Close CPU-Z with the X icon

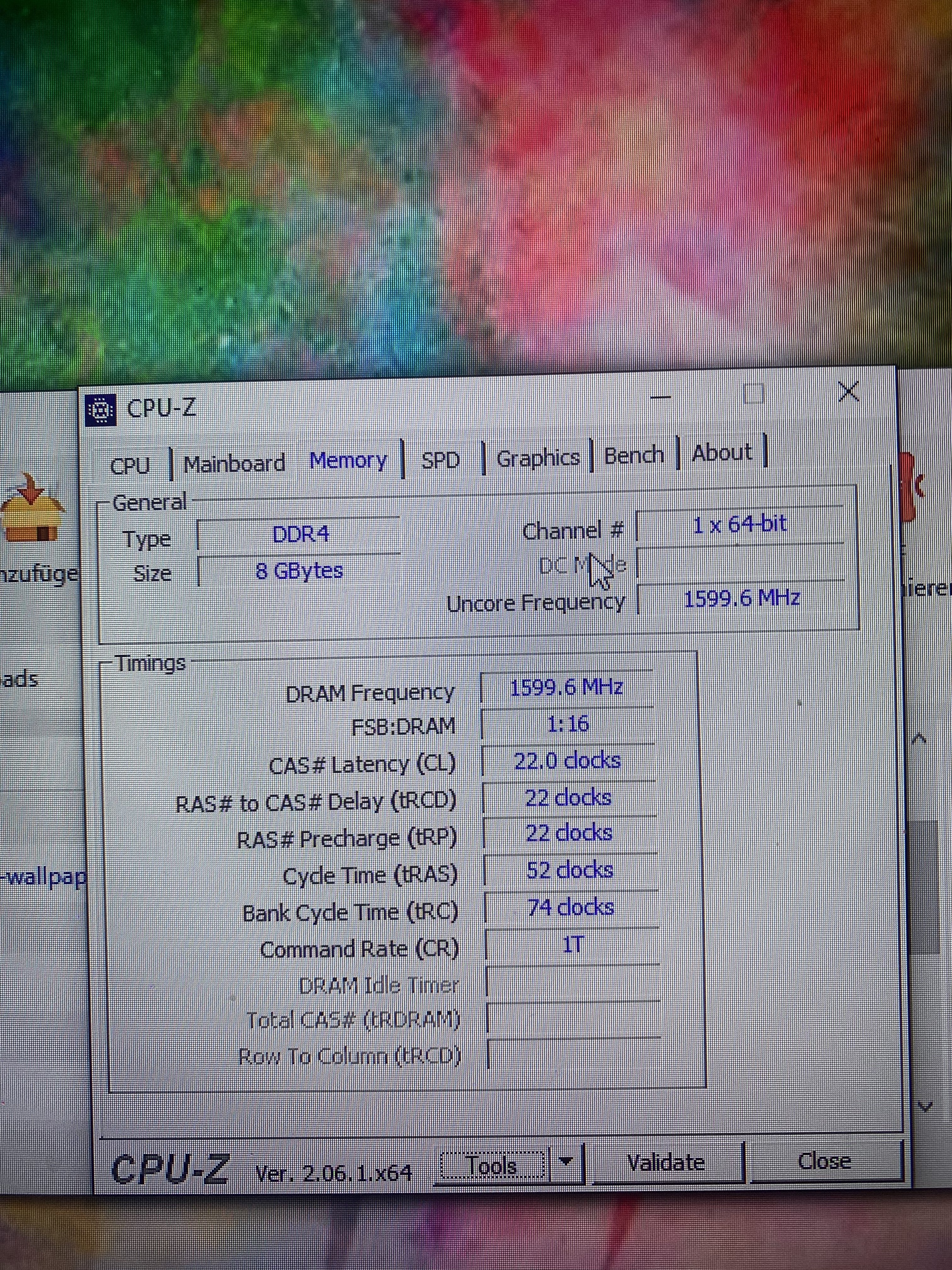pos(848,392)
